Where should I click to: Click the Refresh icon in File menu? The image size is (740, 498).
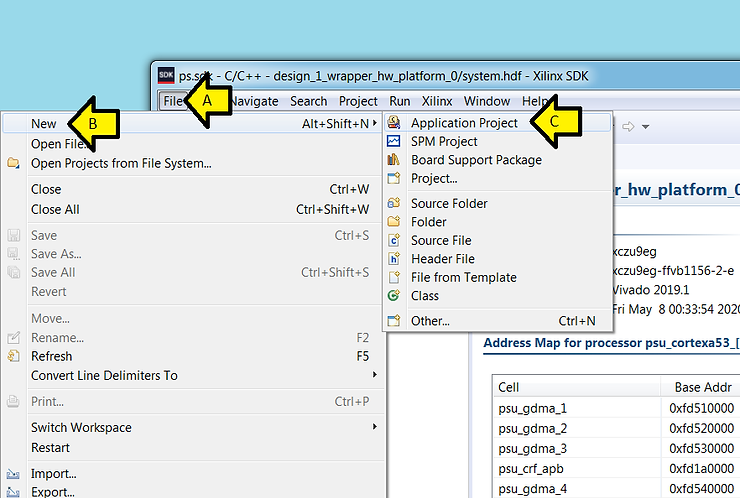click(x=14, y=356)
